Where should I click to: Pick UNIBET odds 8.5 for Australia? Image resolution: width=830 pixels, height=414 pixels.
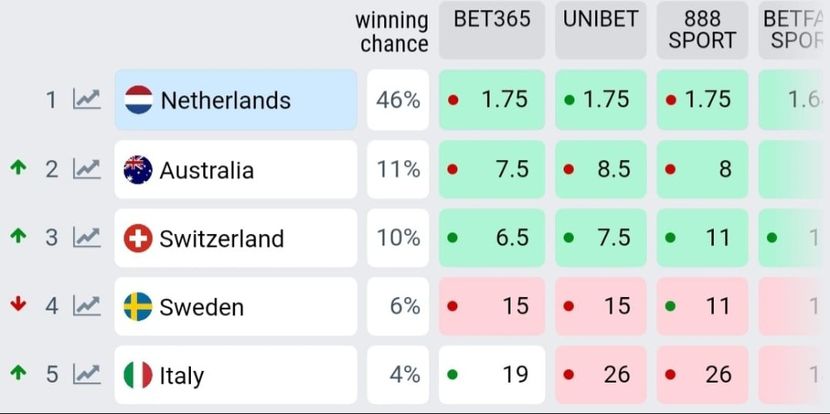[x=601, y=169]
